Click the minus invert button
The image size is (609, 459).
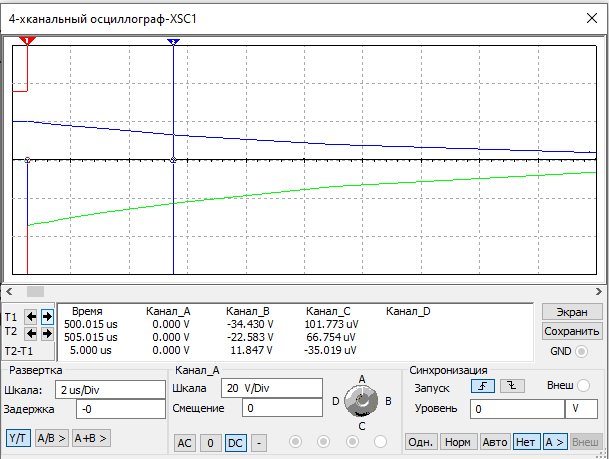pos(259,443)
